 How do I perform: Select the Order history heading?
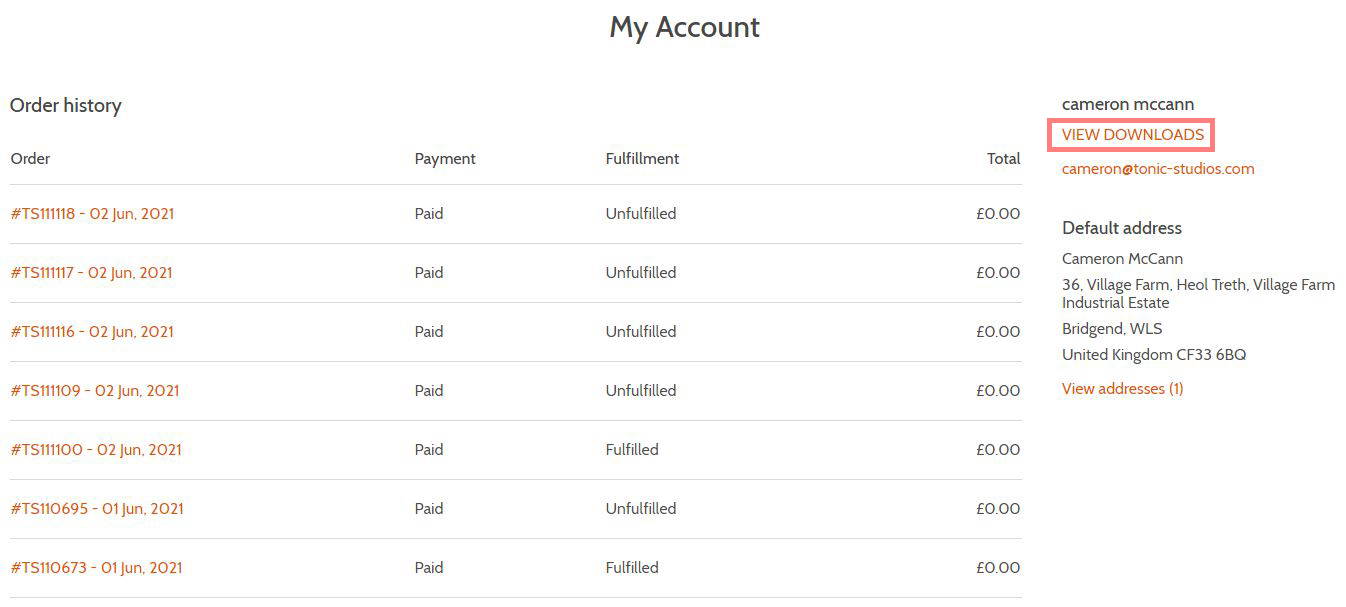(x=66, y=105)
